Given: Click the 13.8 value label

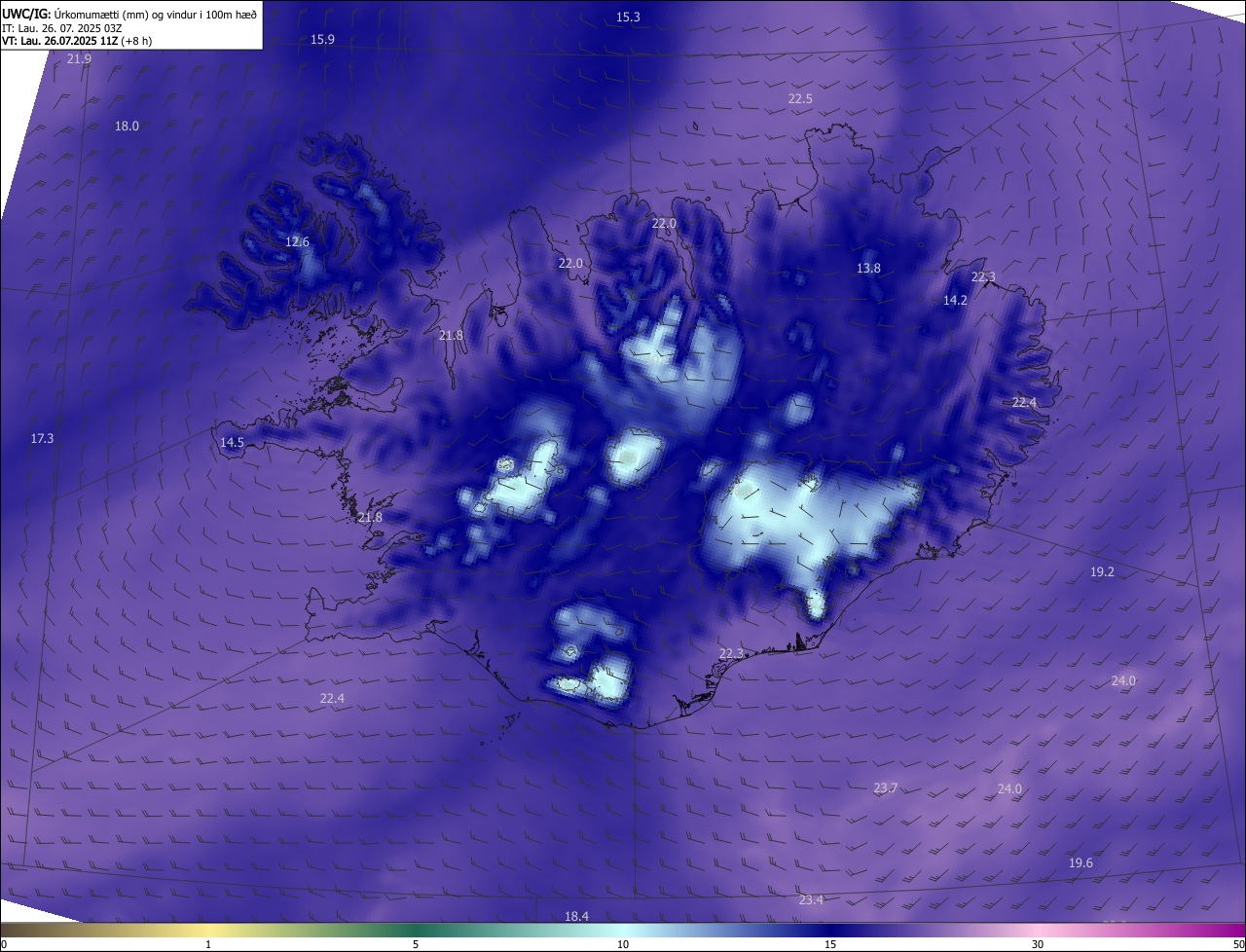Looking at the screenshot, I should pyautogui.click(x=868, y=269).
